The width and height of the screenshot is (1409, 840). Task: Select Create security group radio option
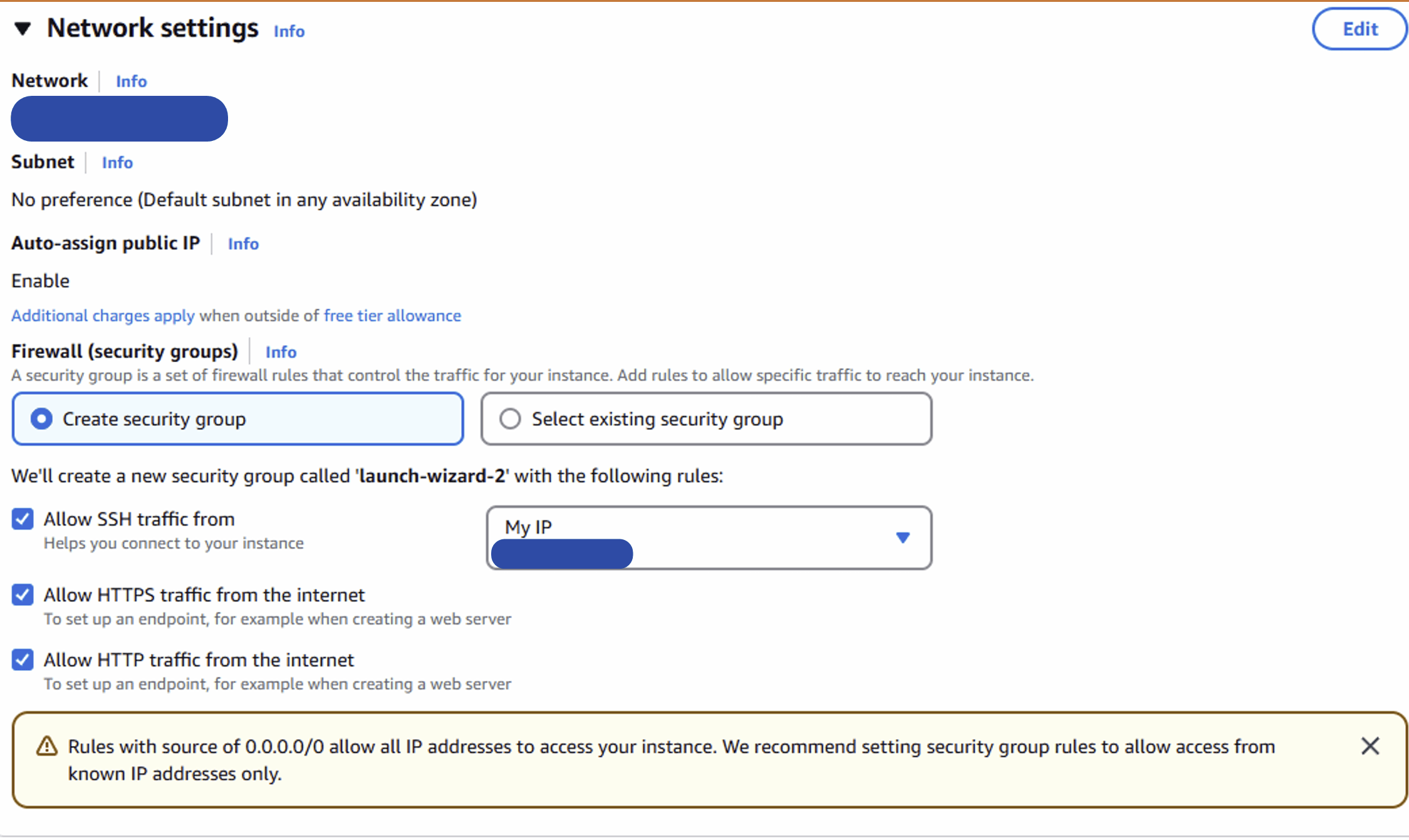click(x=238, y=419)
